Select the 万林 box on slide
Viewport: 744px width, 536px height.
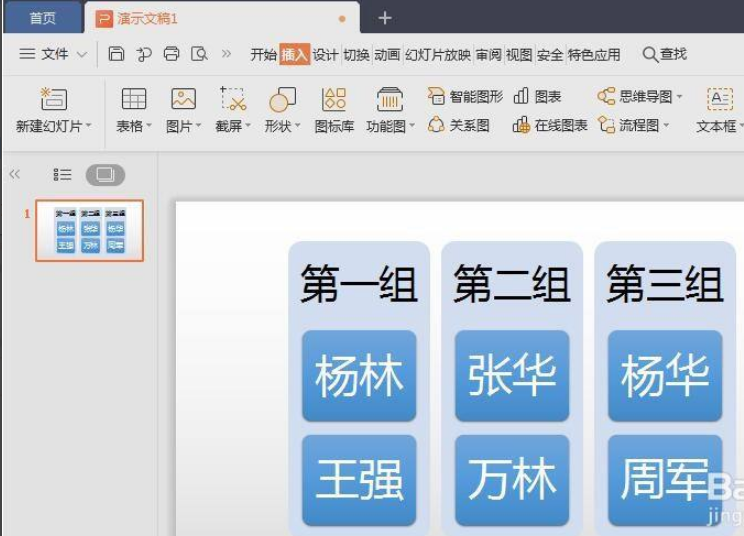(x=512, y=480)
